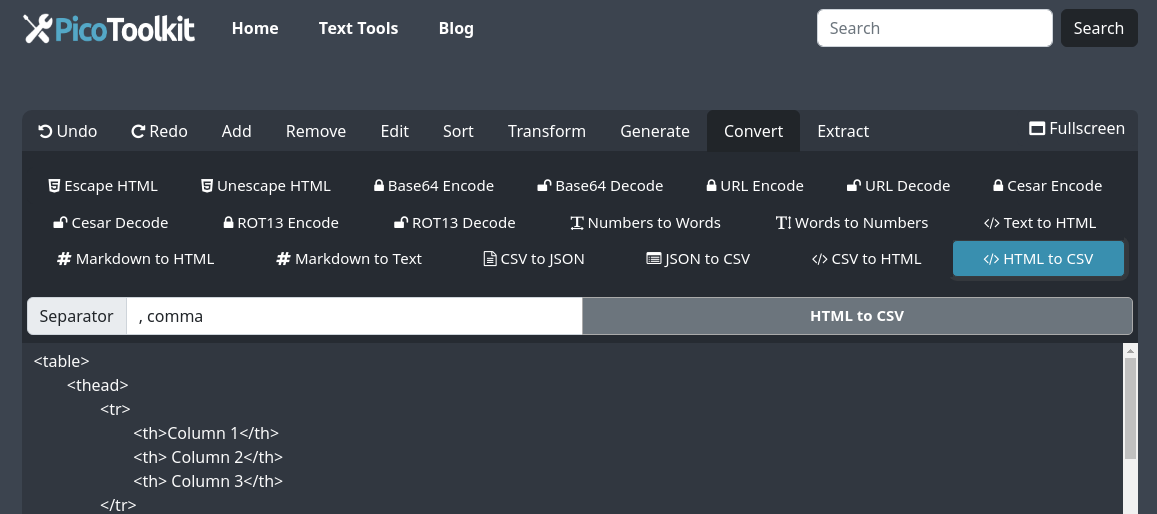Select the Markdown to HTML hash icon
The width and height of the screenshot is (1157, 514).
pos(64,259)
